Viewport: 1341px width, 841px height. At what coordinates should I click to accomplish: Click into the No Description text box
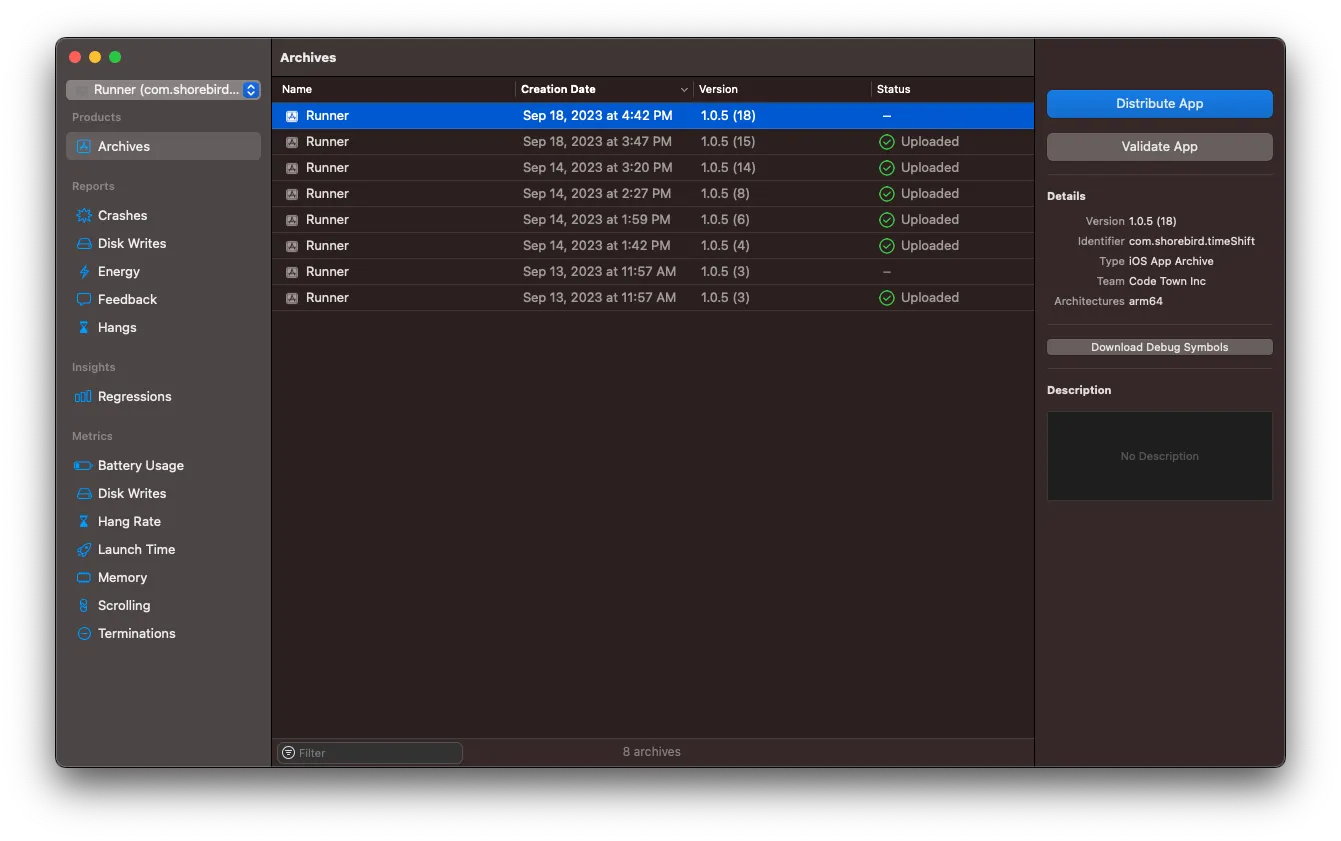point(1159,456)
